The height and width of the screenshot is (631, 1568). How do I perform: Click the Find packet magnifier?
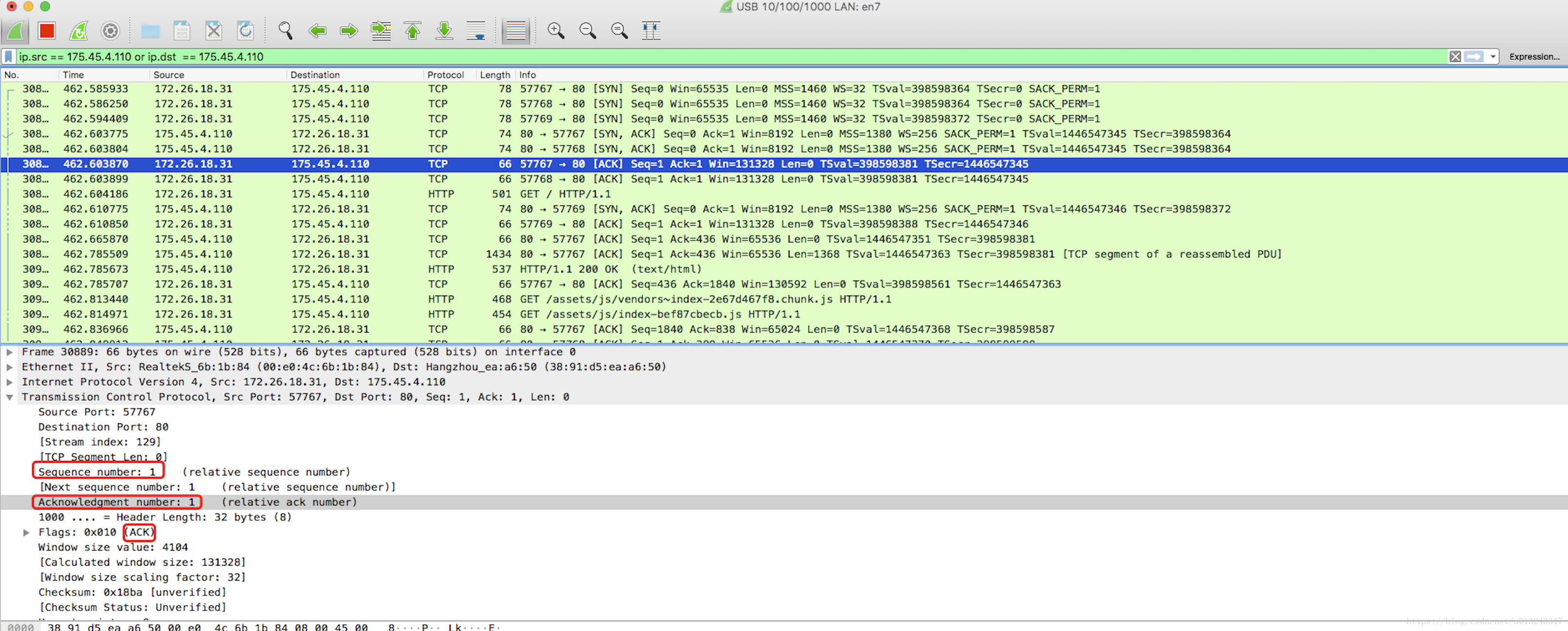click(285, 30)
